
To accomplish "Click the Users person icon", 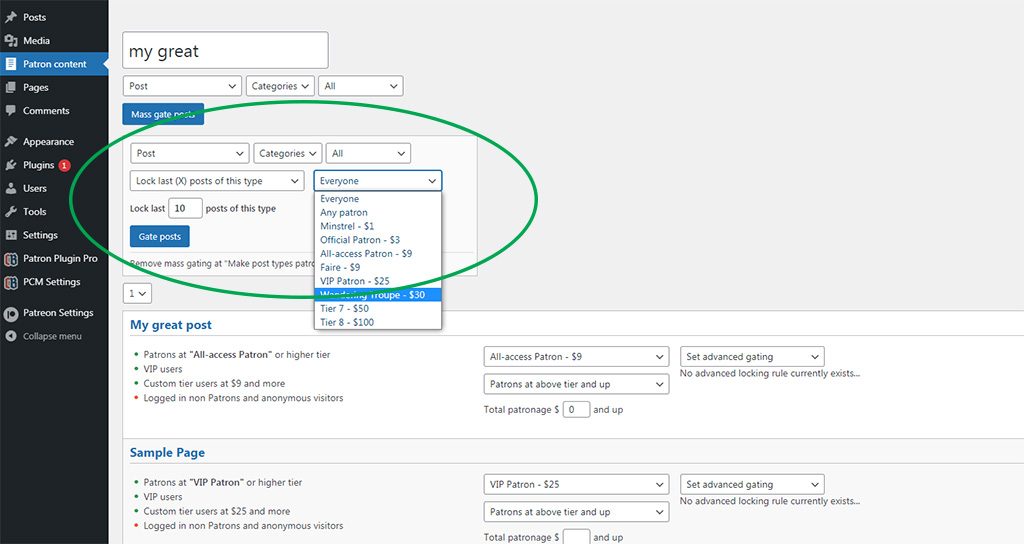I will tap(11, 188).
